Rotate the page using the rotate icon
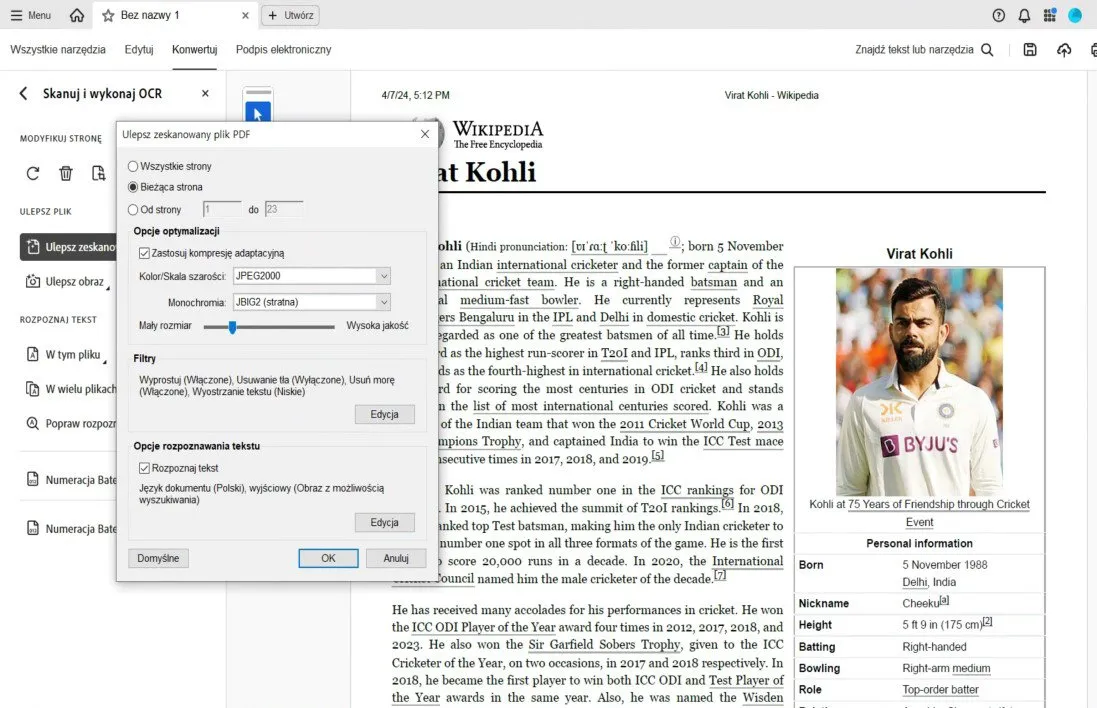1097x708 pixels. click(32, 172)
